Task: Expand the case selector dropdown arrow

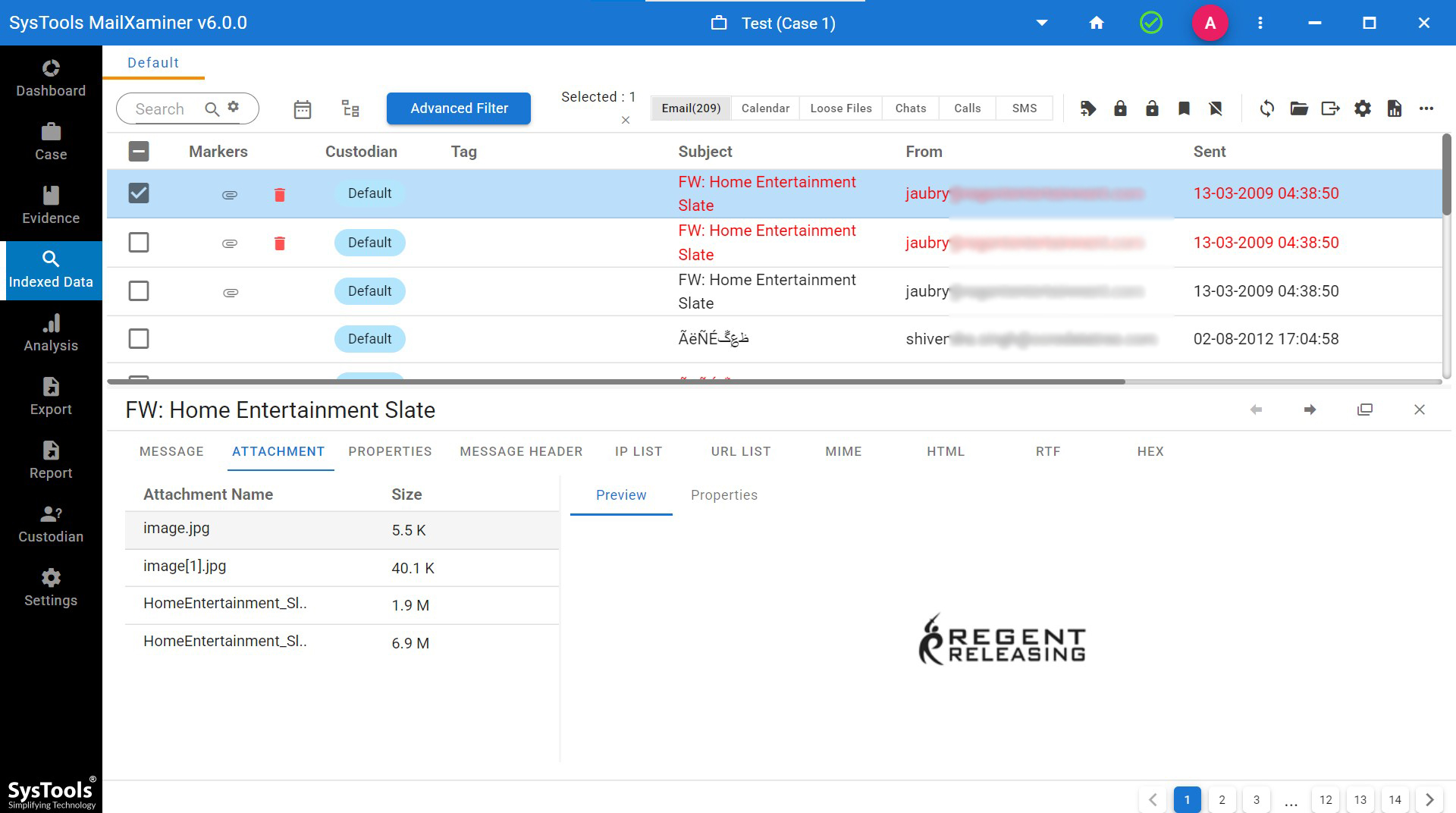Action: point(1042,23)
